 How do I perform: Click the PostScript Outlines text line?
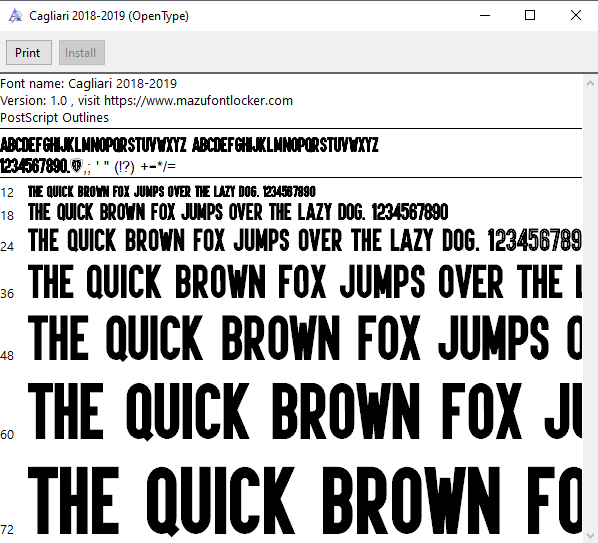(x=55, y=117)
